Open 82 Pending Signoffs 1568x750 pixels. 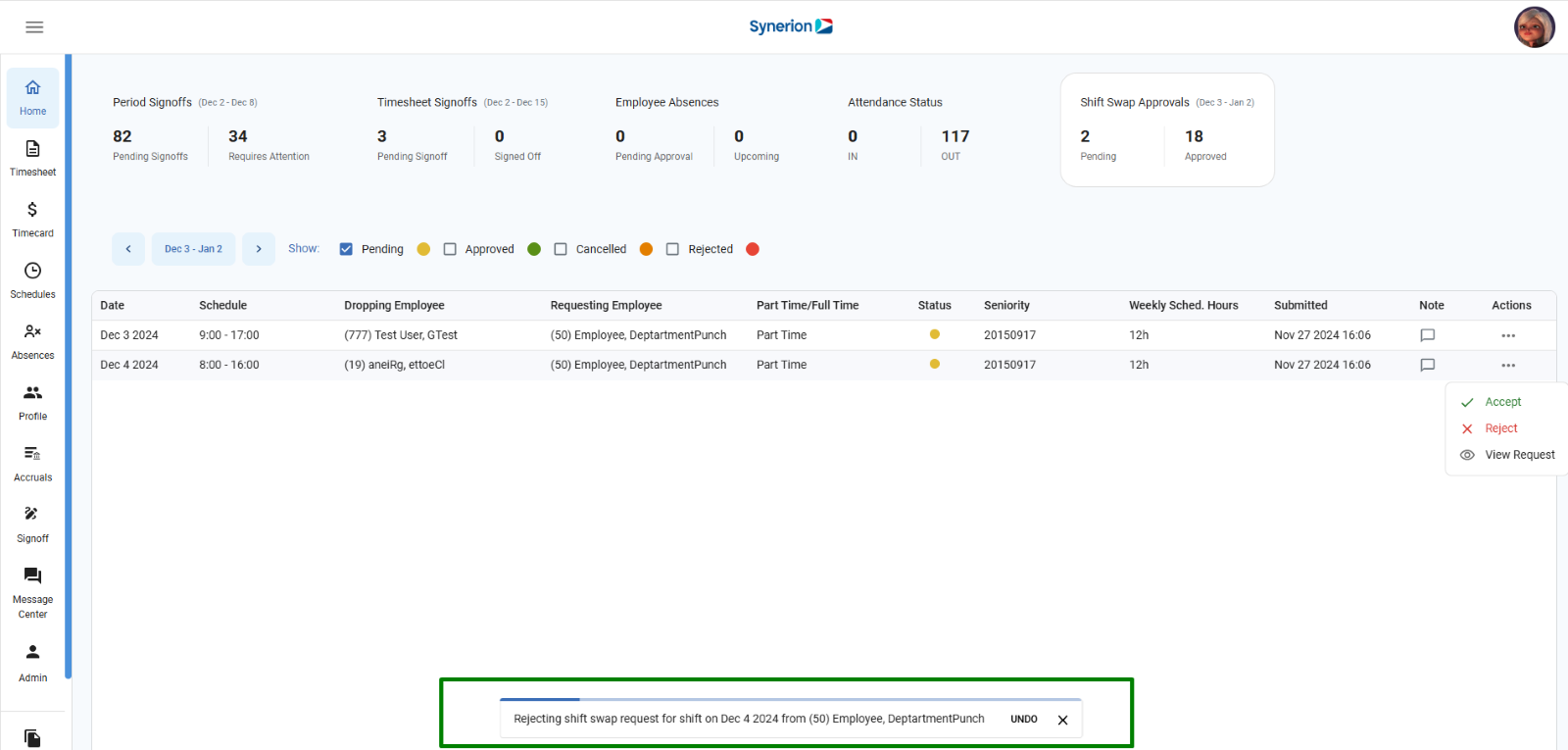coord(150,144)
